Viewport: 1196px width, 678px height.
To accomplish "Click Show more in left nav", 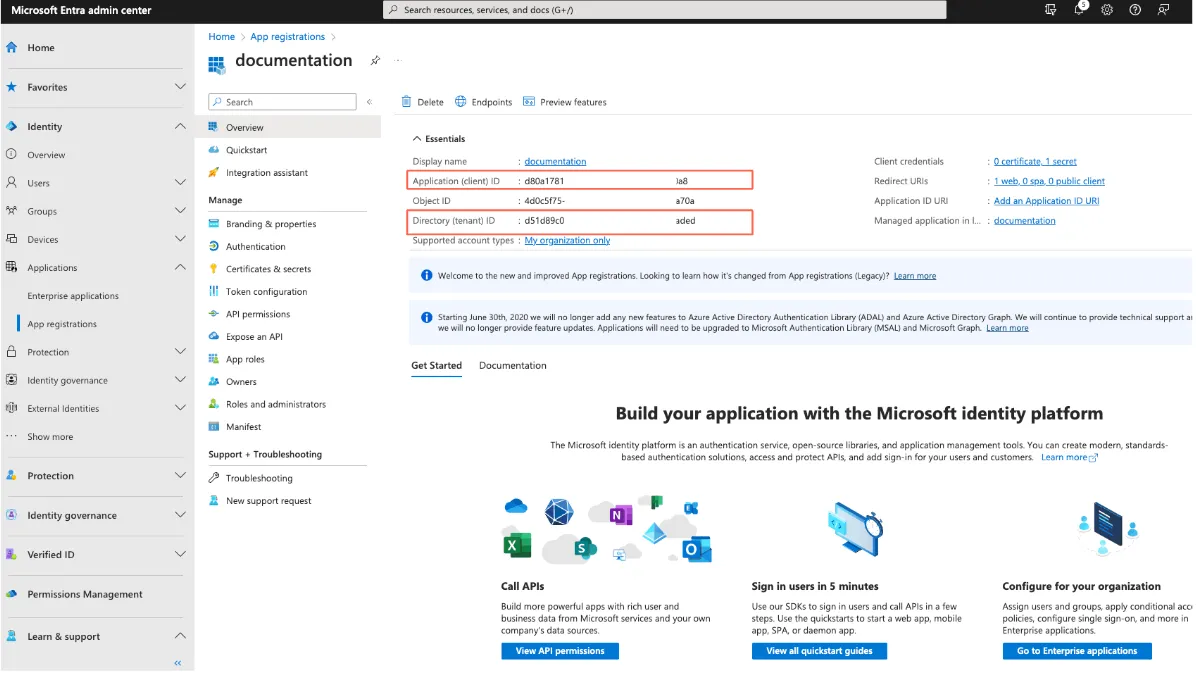I will pyautogui.click(x=50, y=437).
